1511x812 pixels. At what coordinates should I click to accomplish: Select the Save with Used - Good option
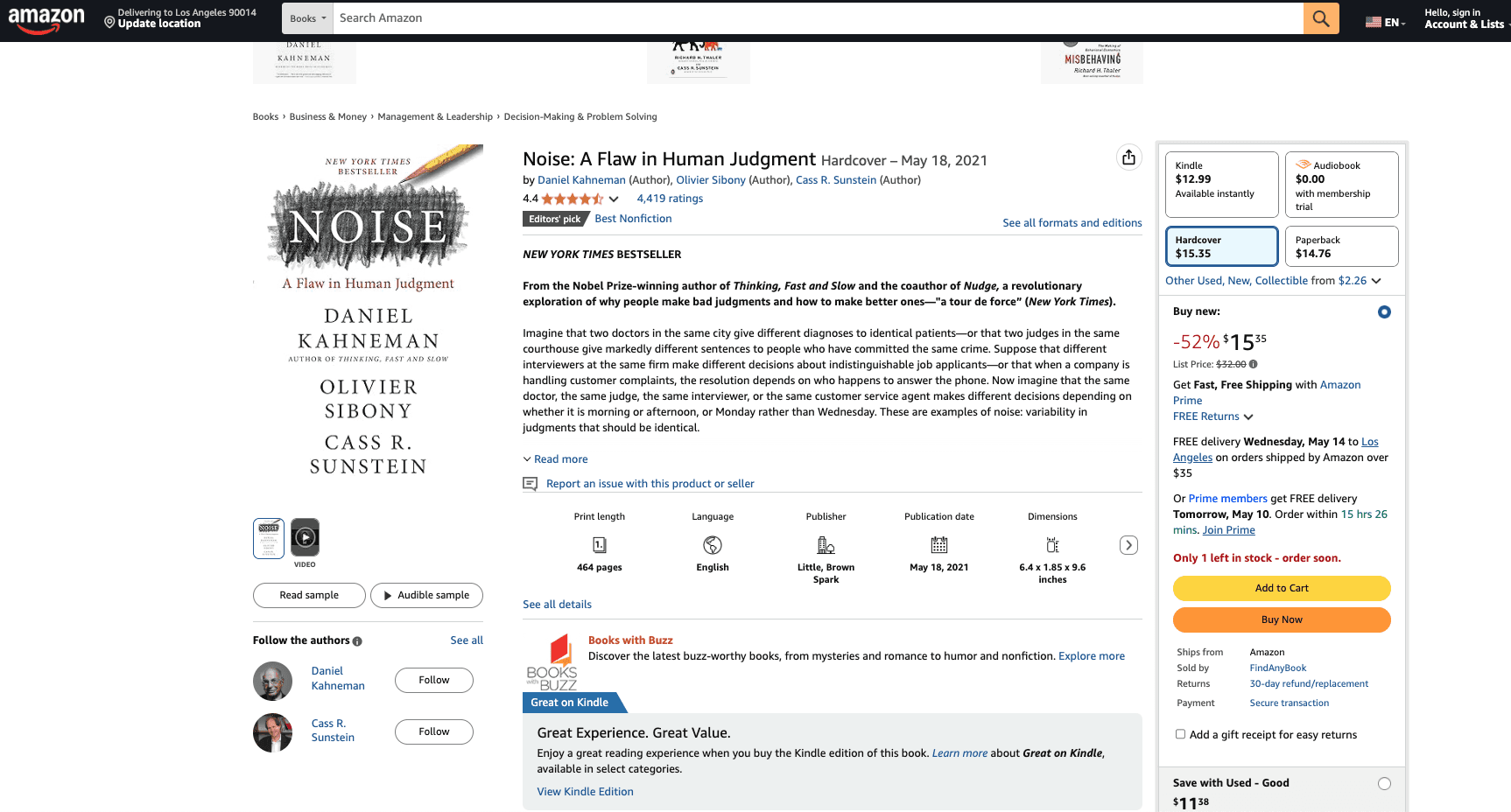click(1384, 784)
